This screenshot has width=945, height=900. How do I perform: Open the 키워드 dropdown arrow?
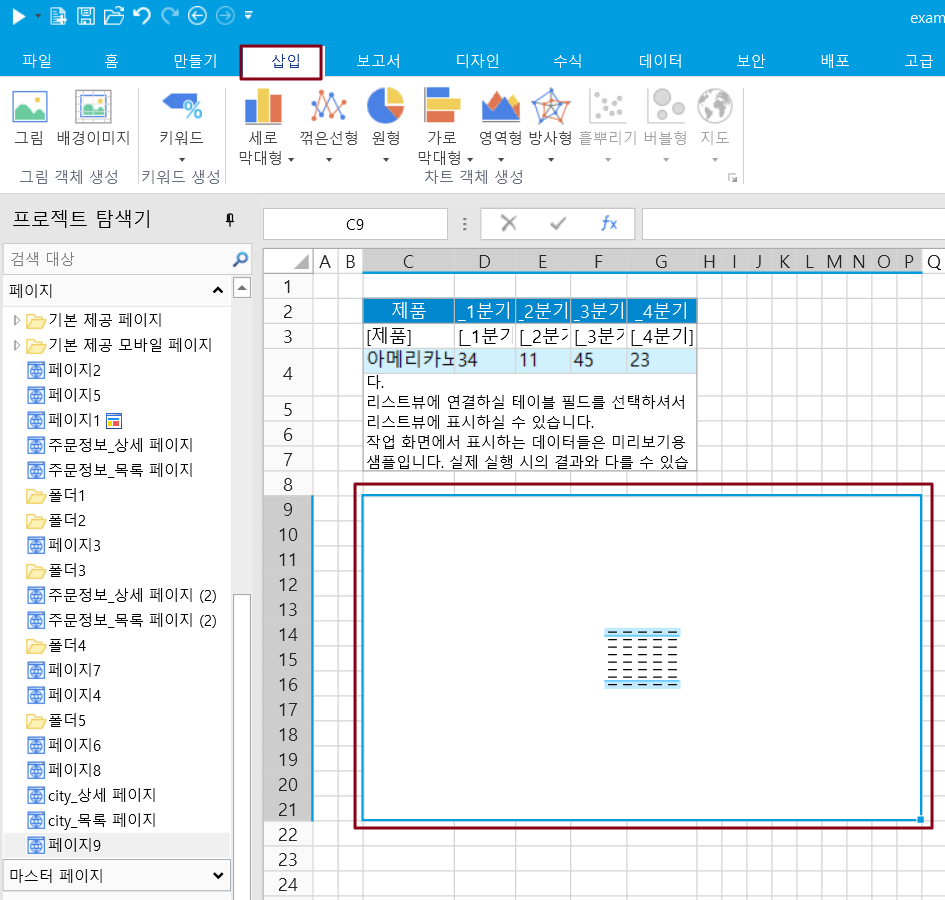coord(181,159)
